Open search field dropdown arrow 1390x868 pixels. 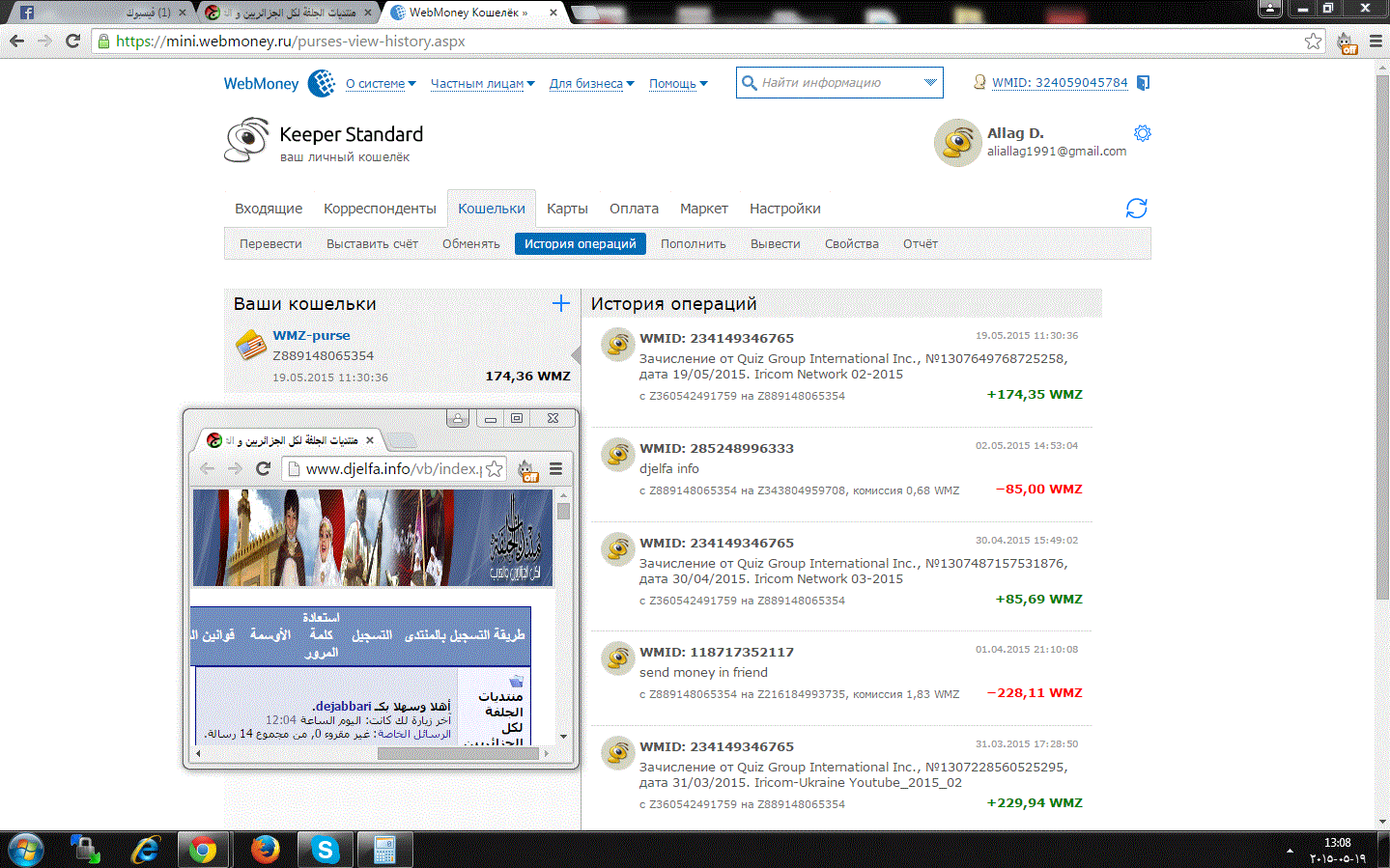point(930,82)
